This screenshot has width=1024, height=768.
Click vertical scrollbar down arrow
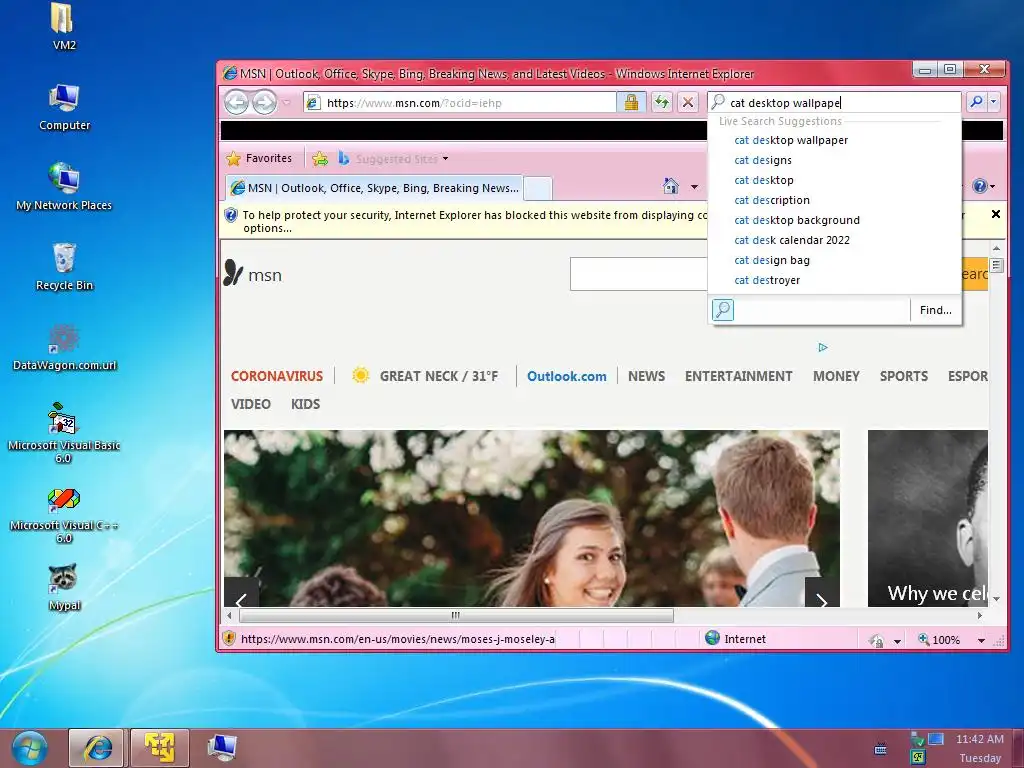pos(996,600)
